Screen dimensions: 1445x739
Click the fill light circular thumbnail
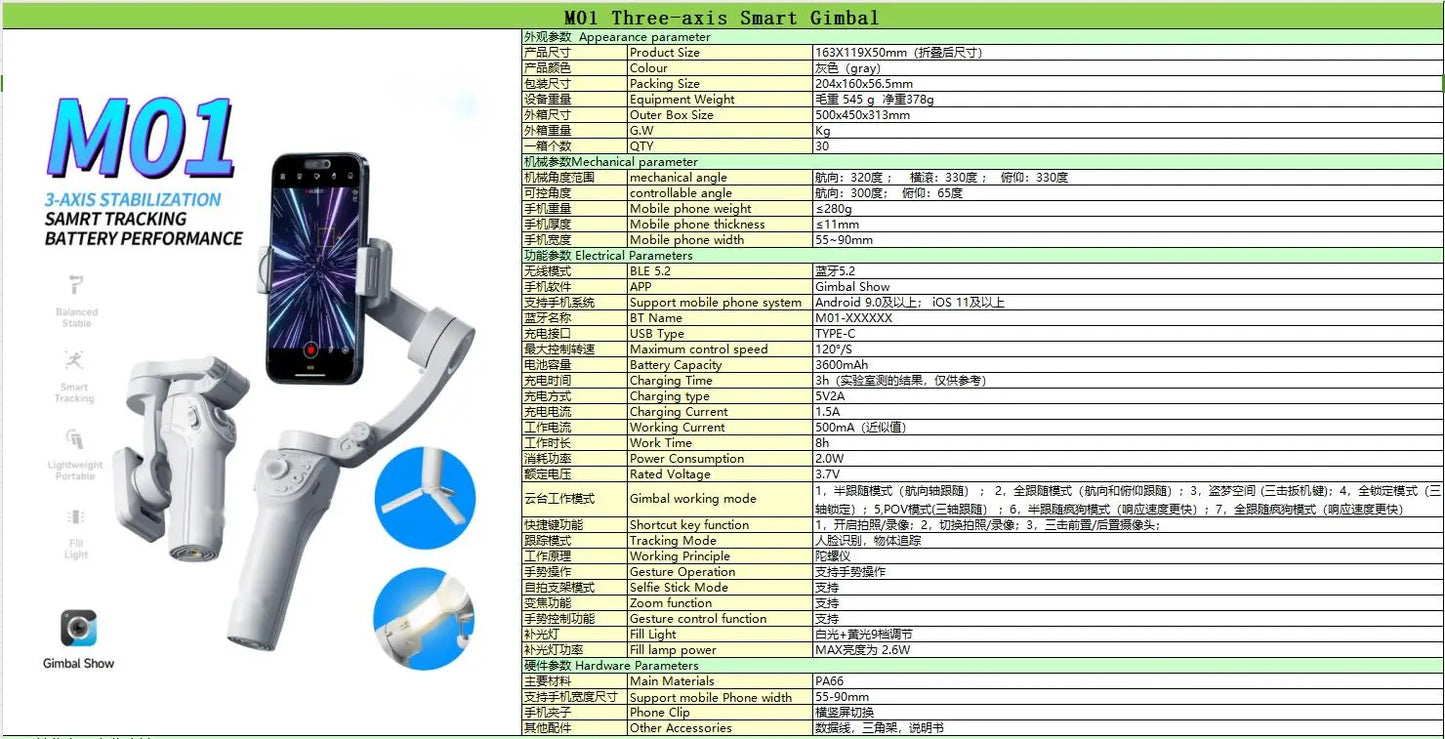point(425,618)
